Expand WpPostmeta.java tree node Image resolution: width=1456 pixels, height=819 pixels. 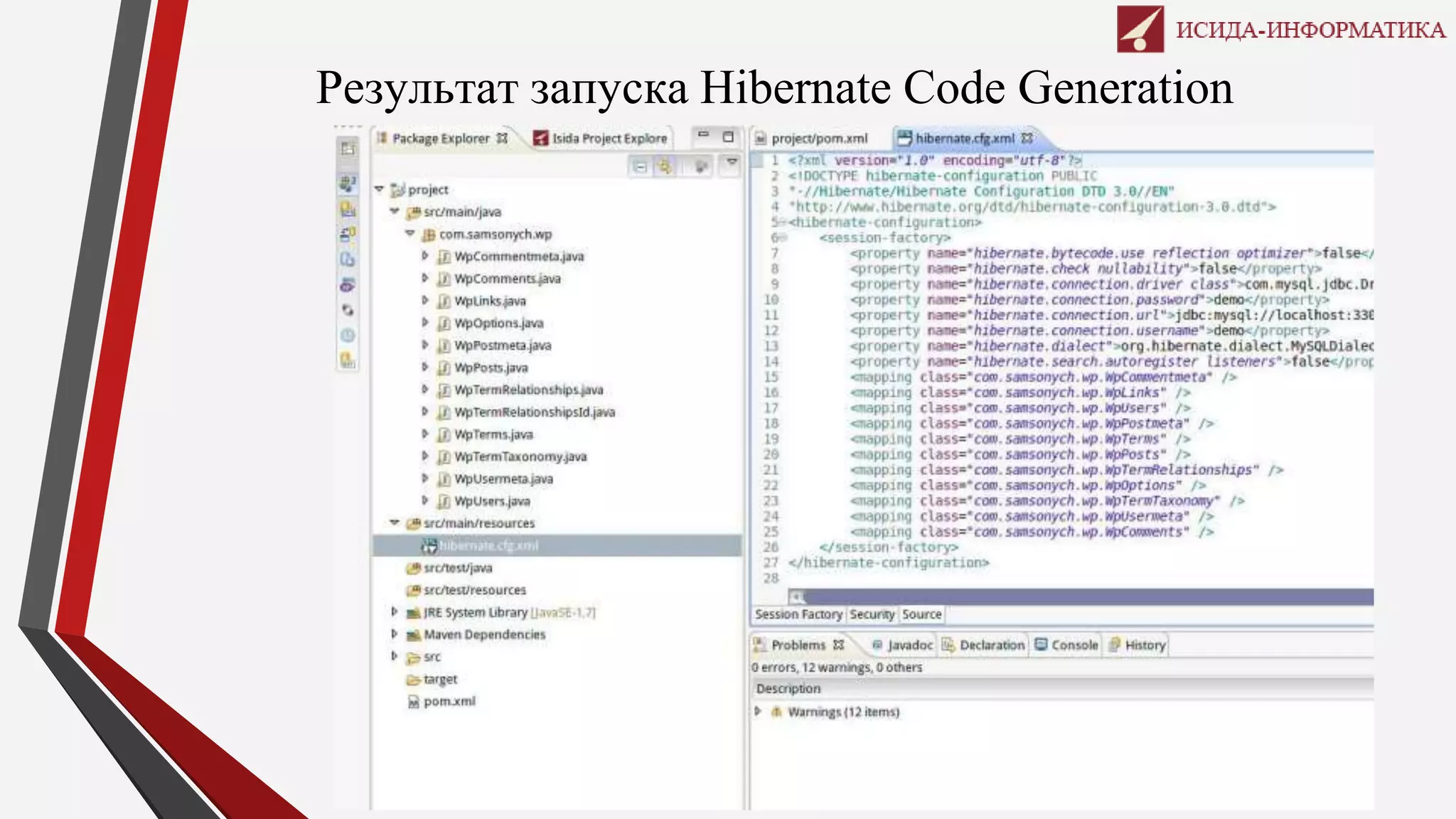[x=424, y=345]
